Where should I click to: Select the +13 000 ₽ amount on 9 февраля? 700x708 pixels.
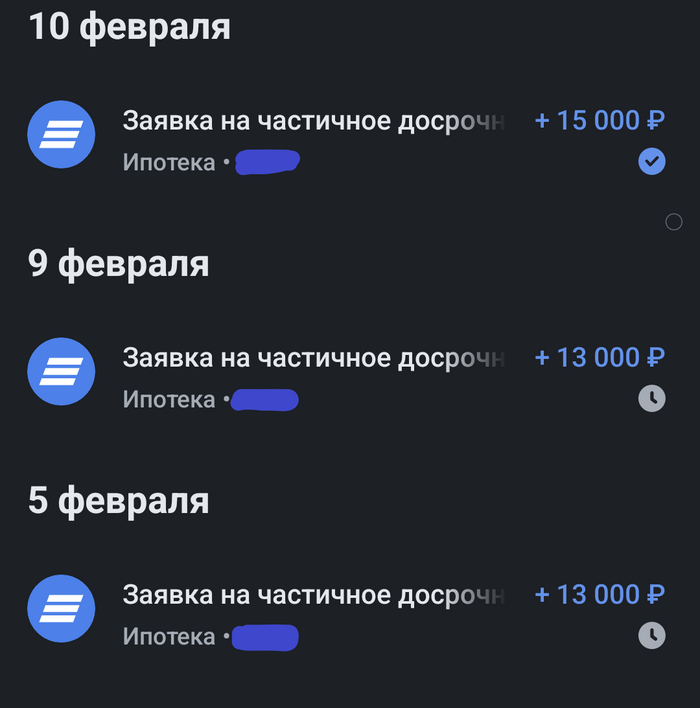(x=600, y=358)
